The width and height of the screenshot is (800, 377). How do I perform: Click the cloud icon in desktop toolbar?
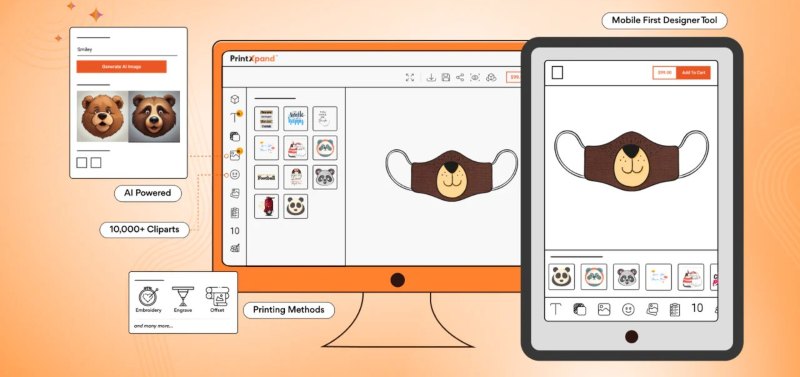[491, 78]
